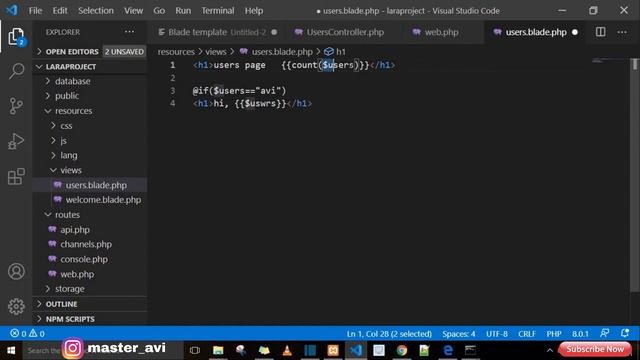
Task: Open Windows Start menu
Action: (x=11, y=350)
